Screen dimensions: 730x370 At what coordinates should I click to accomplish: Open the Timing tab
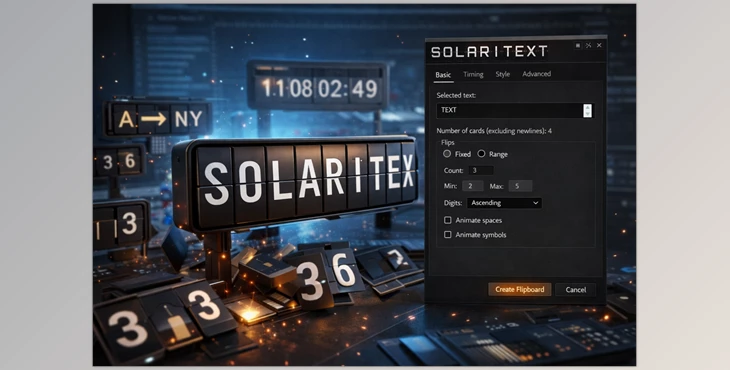[473, 74]
